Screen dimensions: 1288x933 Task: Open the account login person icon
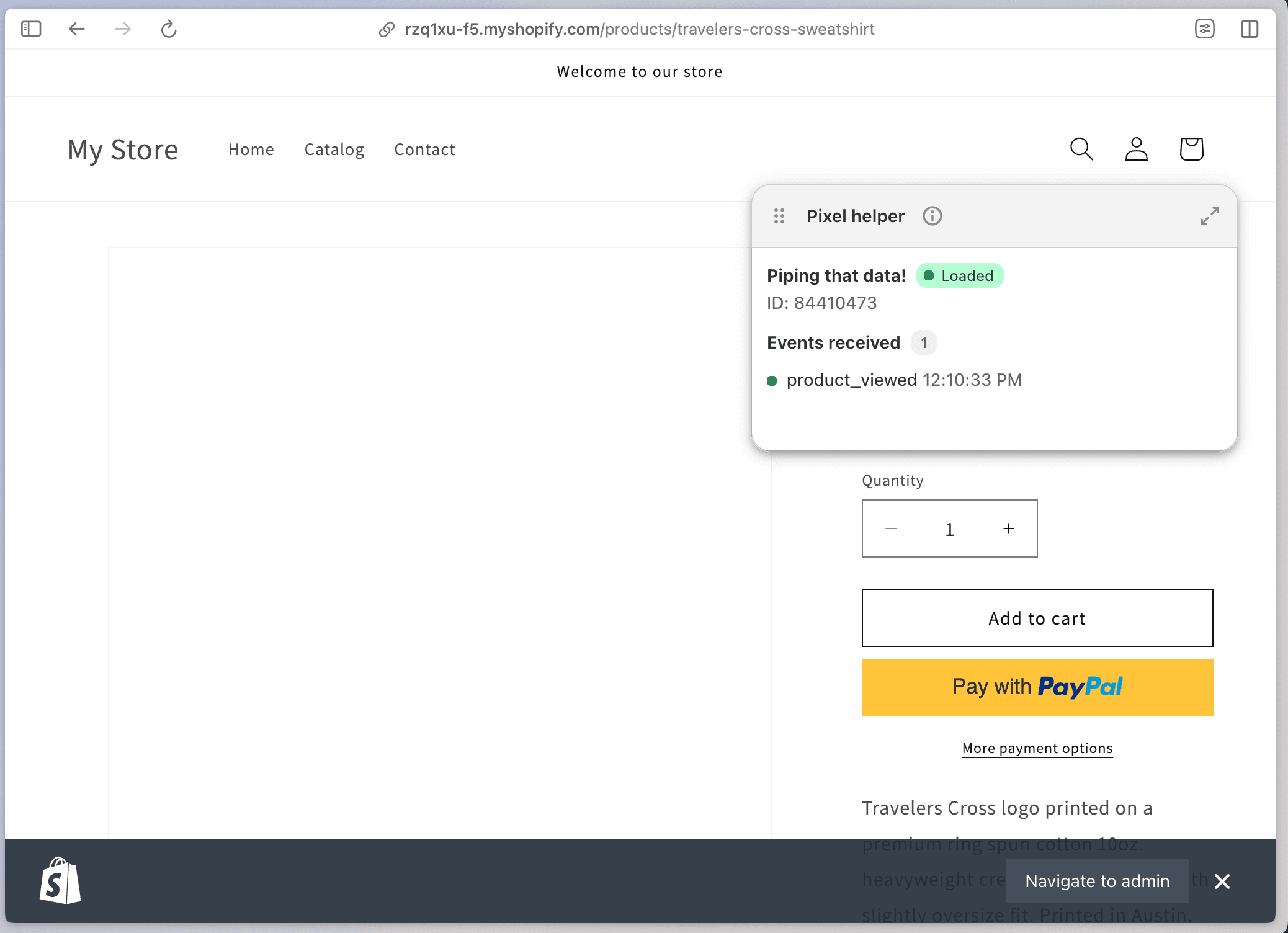pyautogui.click(x=1136, y=150)
